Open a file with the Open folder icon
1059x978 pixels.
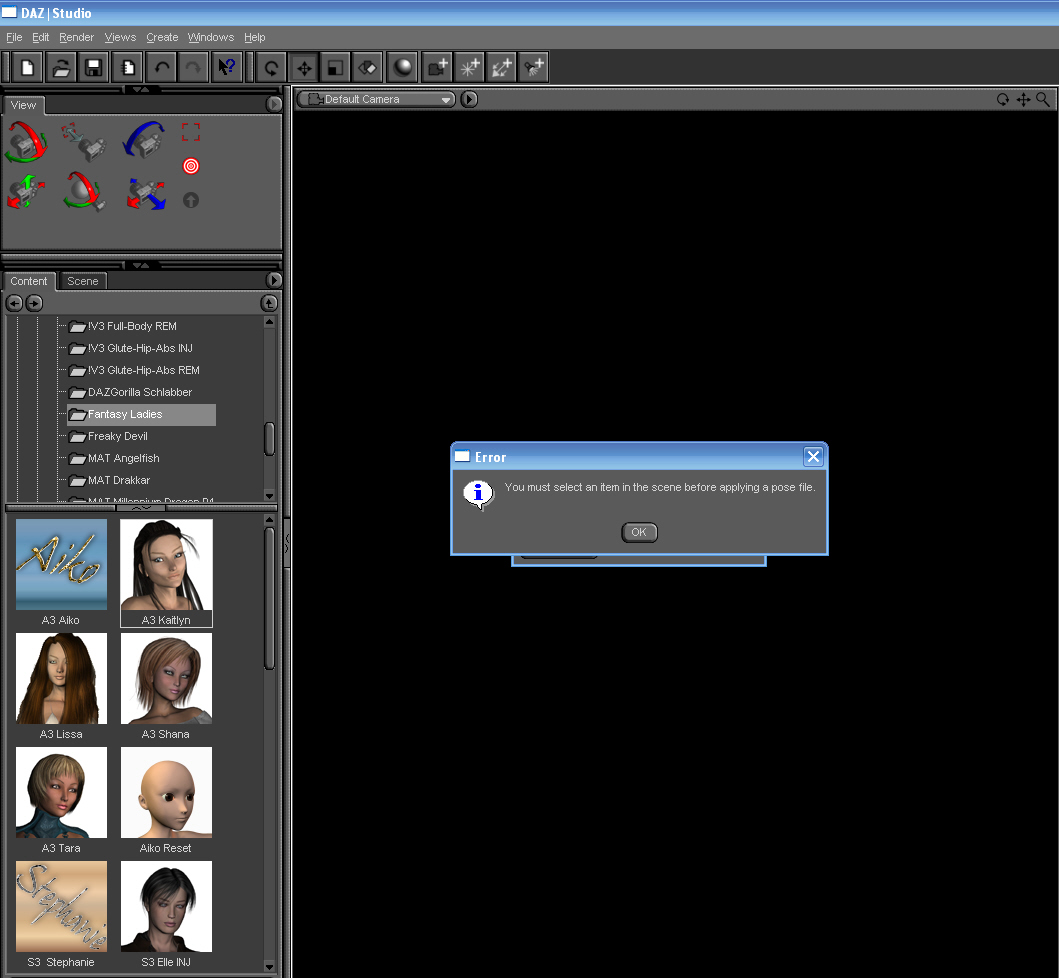pos(61,68)
